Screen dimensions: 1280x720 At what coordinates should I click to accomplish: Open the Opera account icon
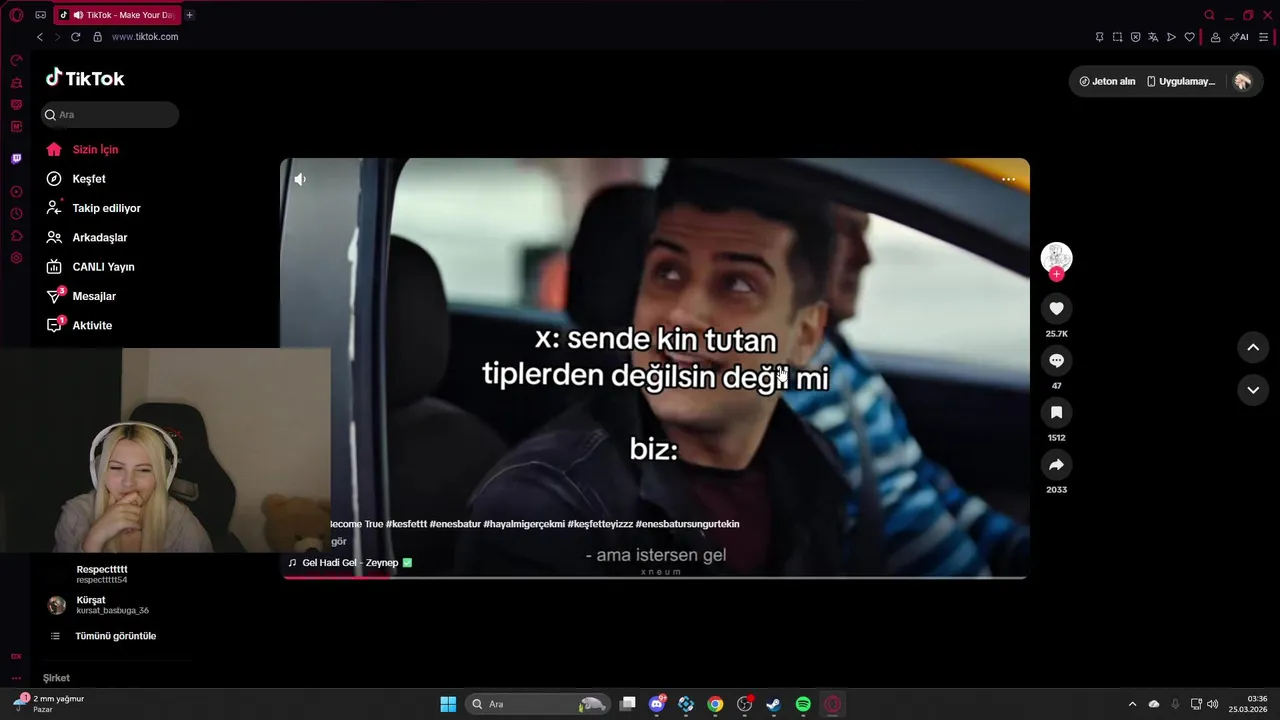1215,37
